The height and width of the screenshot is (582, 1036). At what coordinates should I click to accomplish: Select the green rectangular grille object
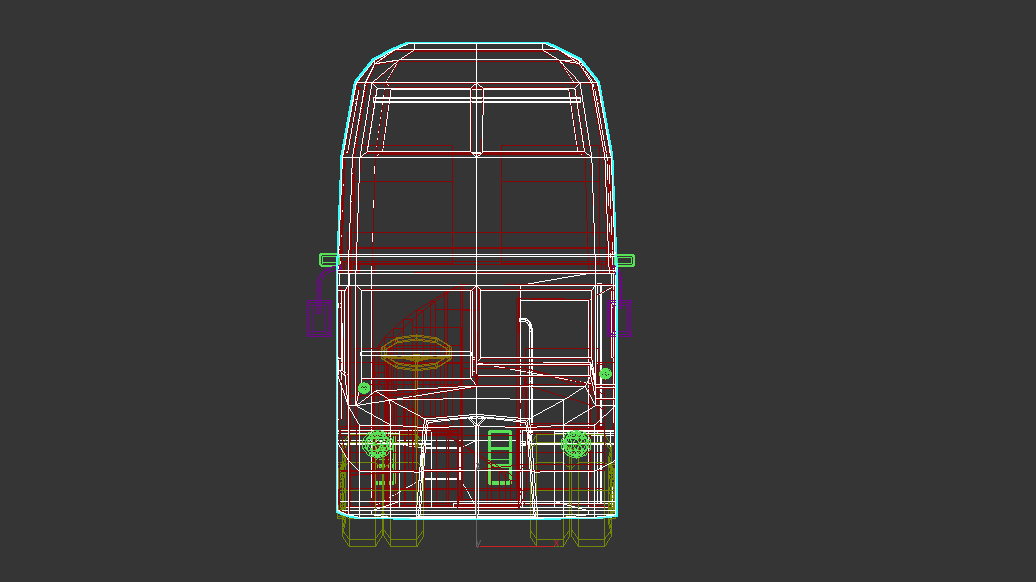(500, 458)
